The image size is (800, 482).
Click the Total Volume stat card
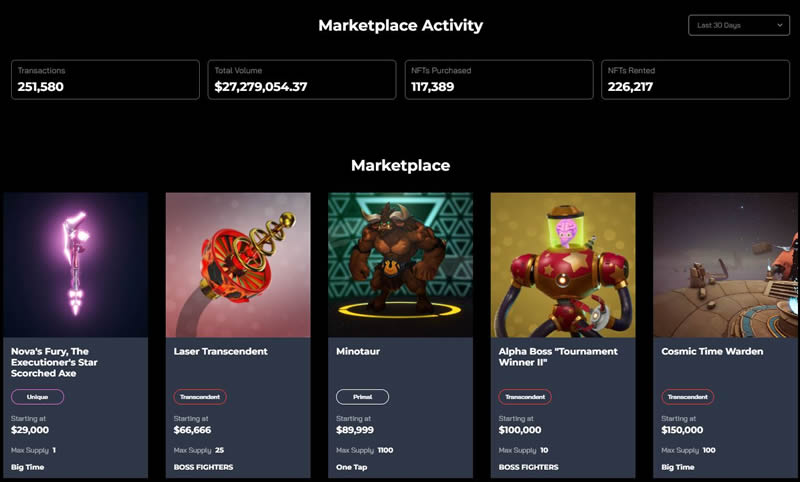click(x=302, y=80)
